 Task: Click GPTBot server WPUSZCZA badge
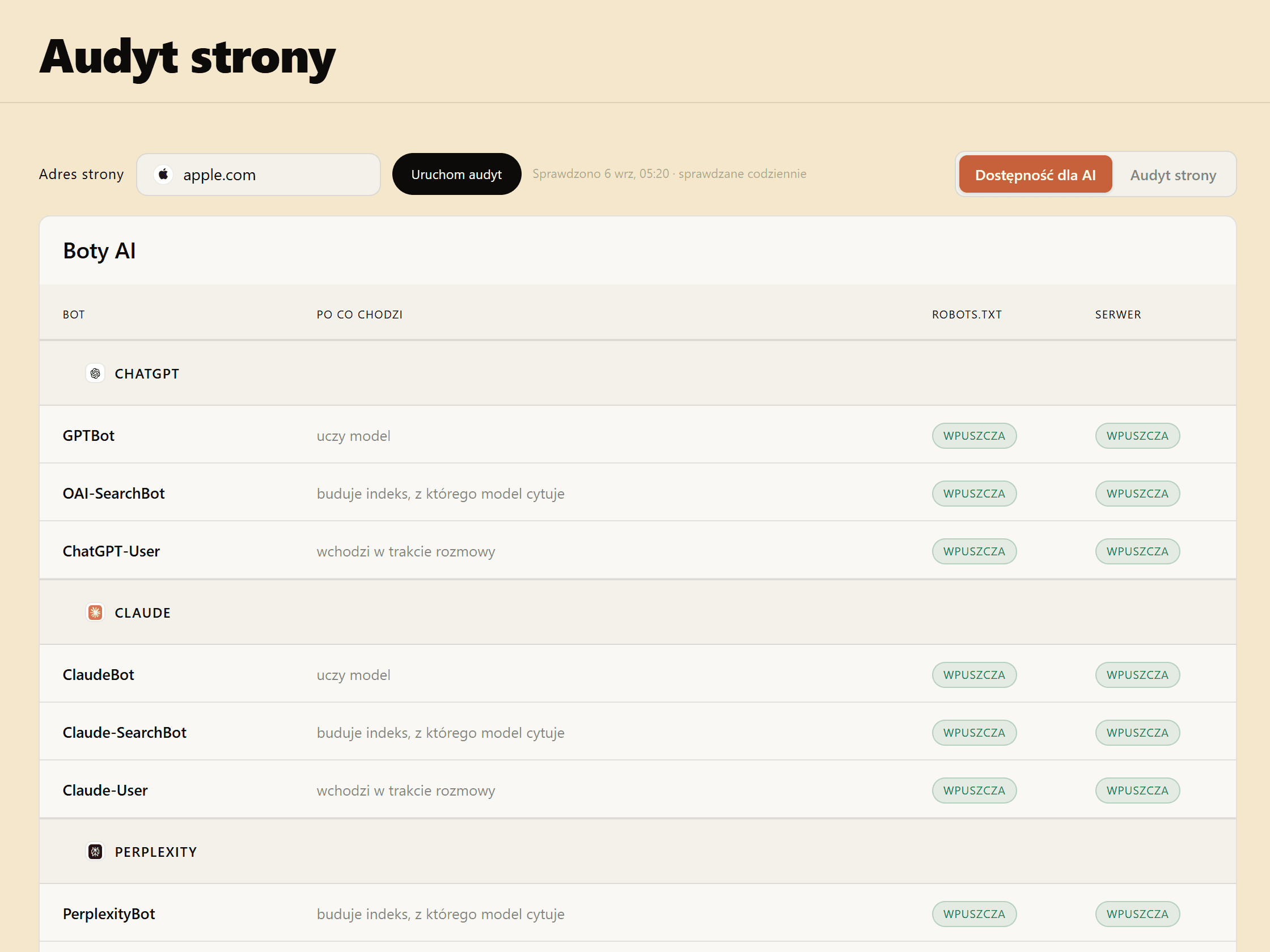[1137, 436]
